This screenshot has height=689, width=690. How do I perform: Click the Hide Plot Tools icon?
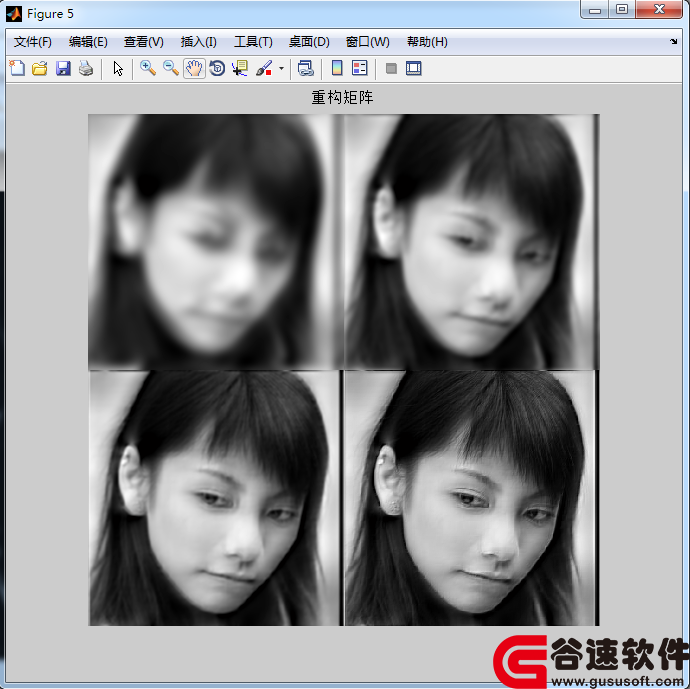[x=391, y=68]
